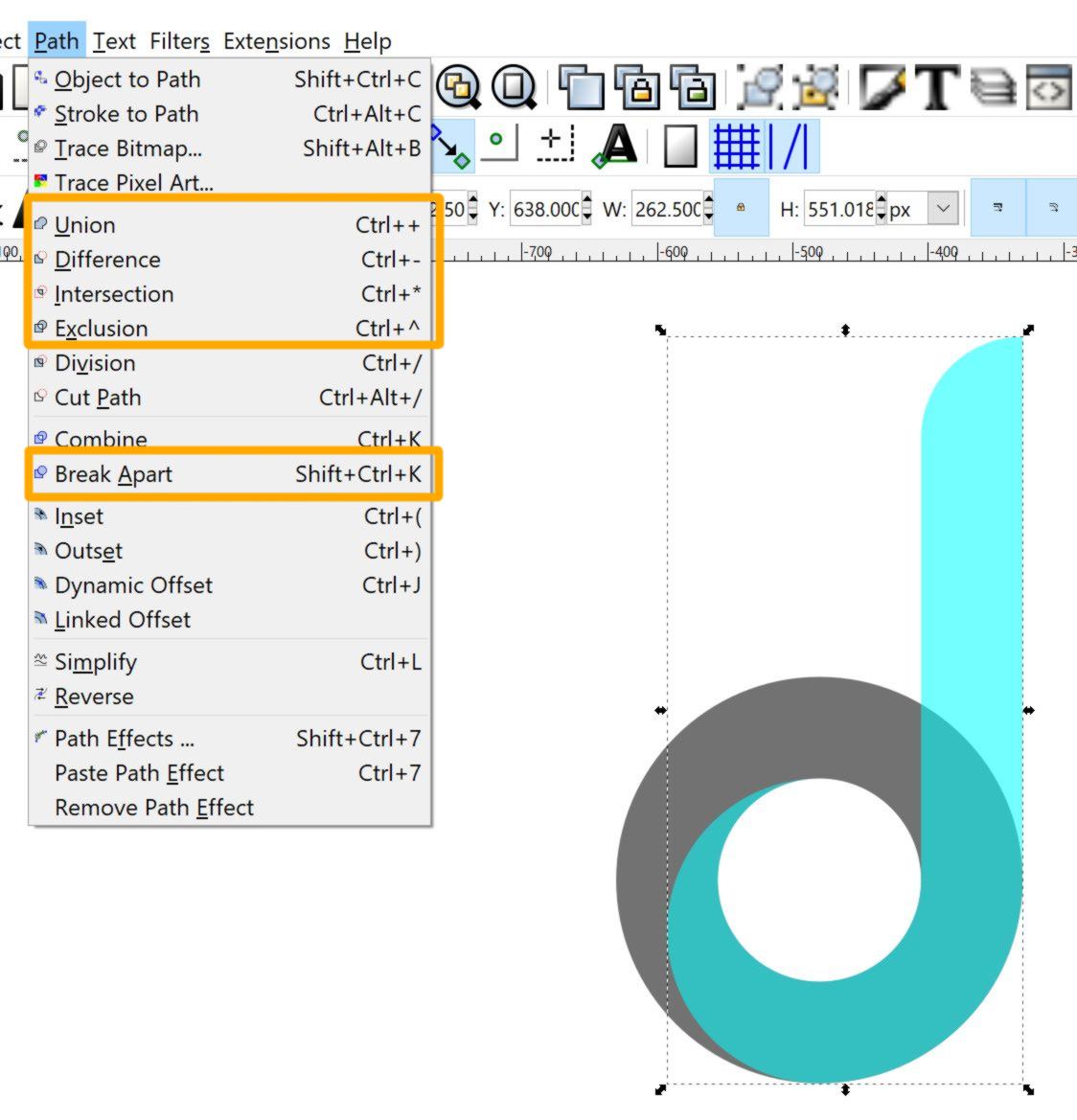
Task: Open Path Effects ... dialog
Action: coord(229,738)
